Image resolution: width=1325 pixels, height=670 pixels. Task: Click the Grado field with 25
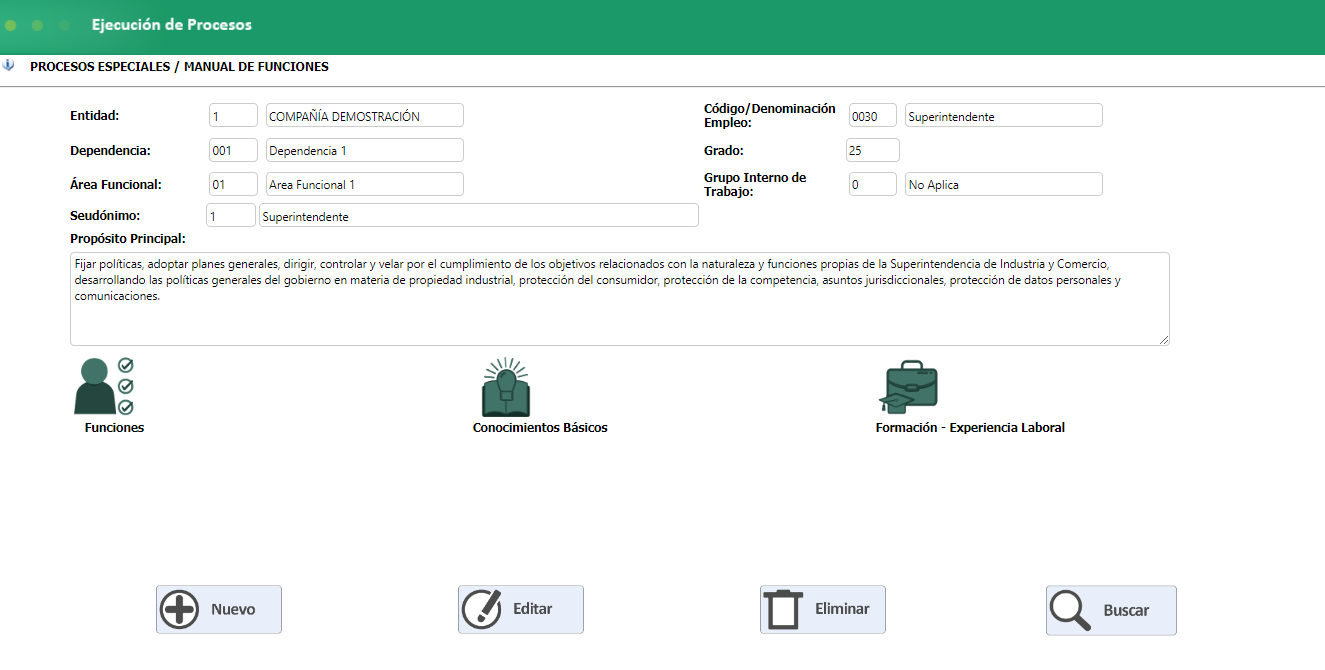click(873, 150)
